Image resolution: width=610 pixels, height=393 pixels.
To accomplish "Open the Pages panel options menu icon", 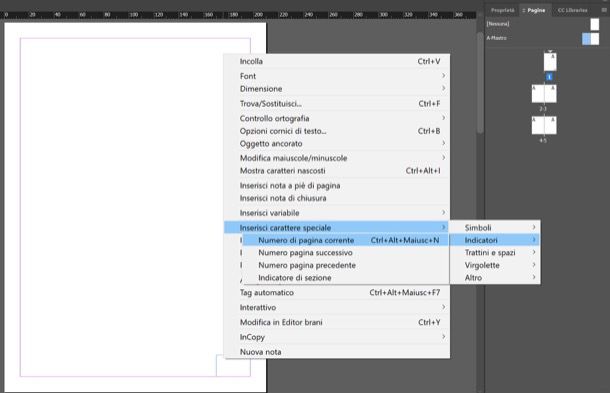I will click(604, 10).
